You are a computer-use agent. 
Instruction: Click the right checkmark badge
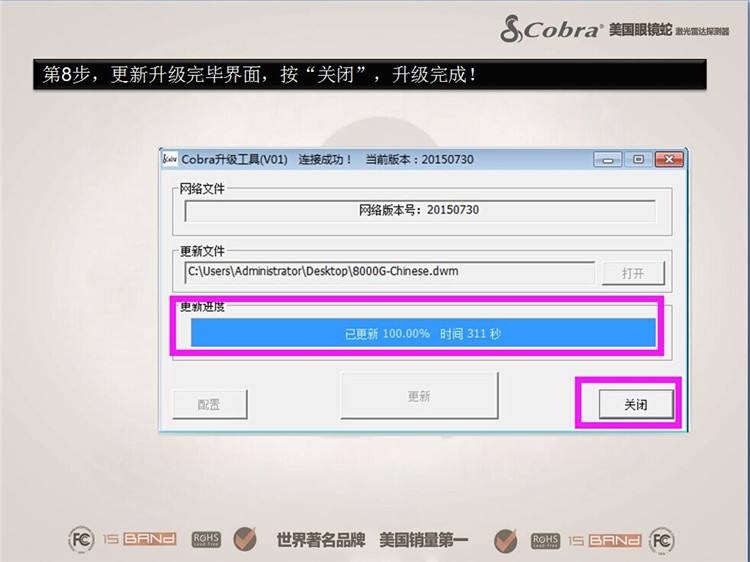point(505,540)
